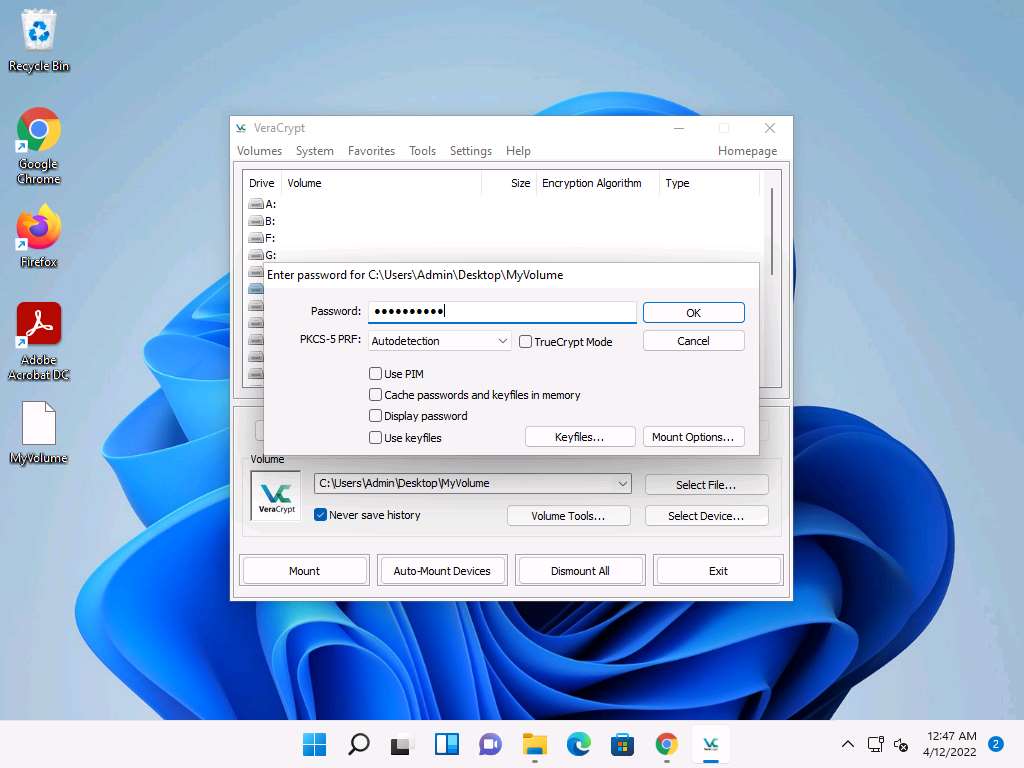Screen dimensions: 1024x768
Task: Open Adobe Acrobat DC desktop shortcut
Action: (x=39, y=325)
